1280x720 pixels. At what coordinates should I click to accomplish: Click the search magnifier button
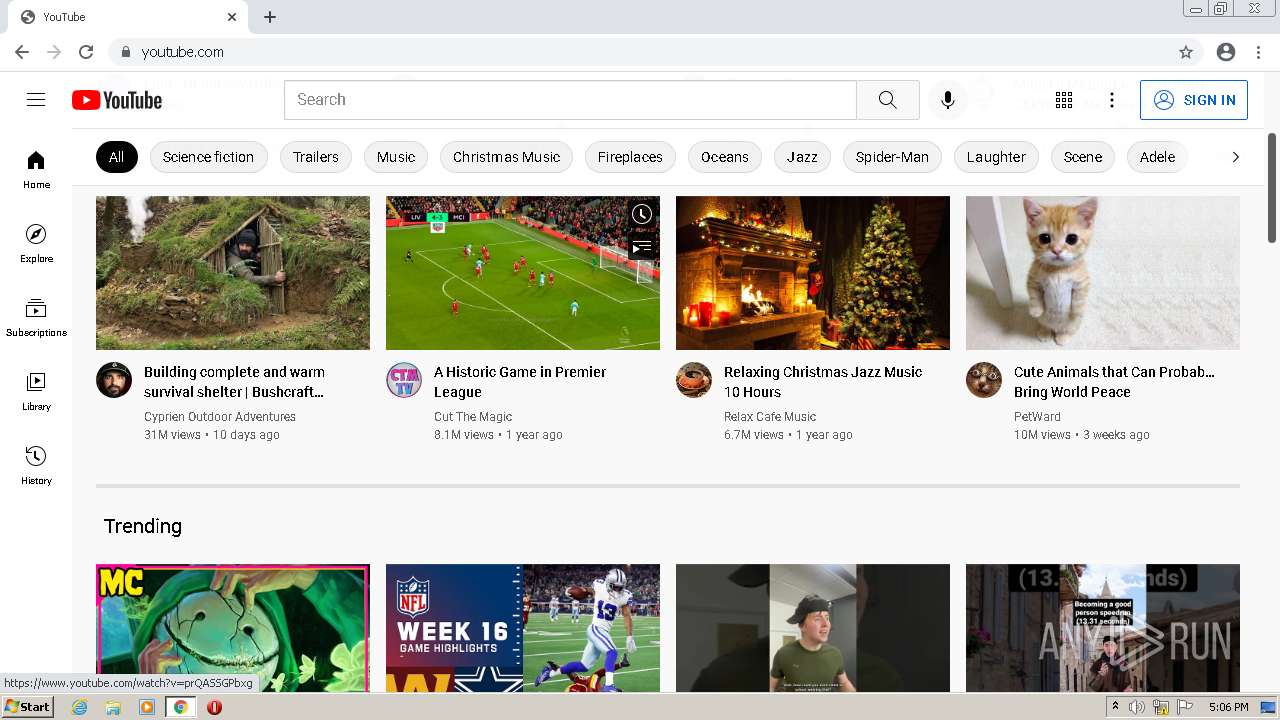click(x=888, y=100)
